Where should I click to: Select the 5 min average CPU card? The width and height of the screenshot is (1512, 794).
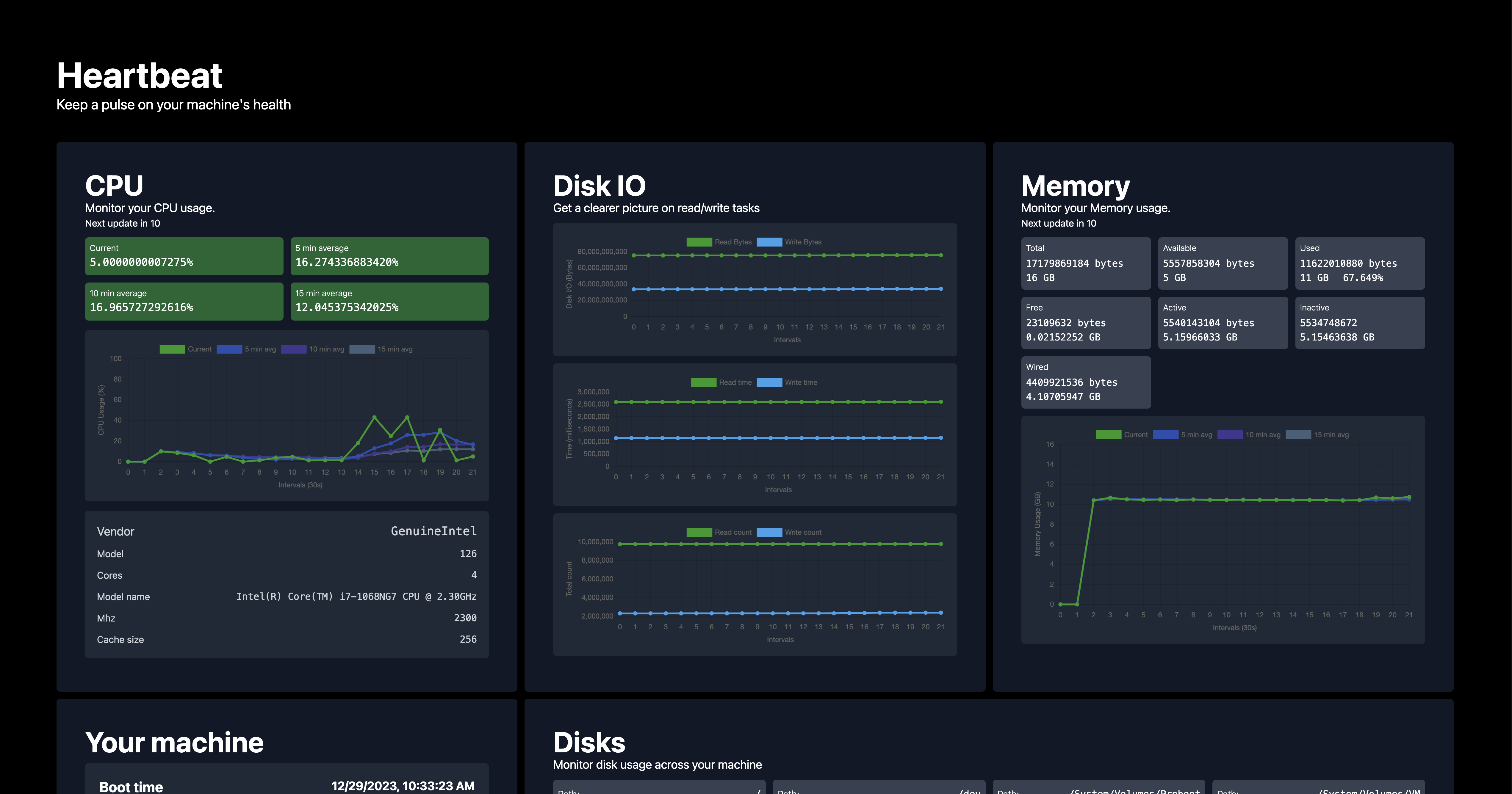click(389, 256)
